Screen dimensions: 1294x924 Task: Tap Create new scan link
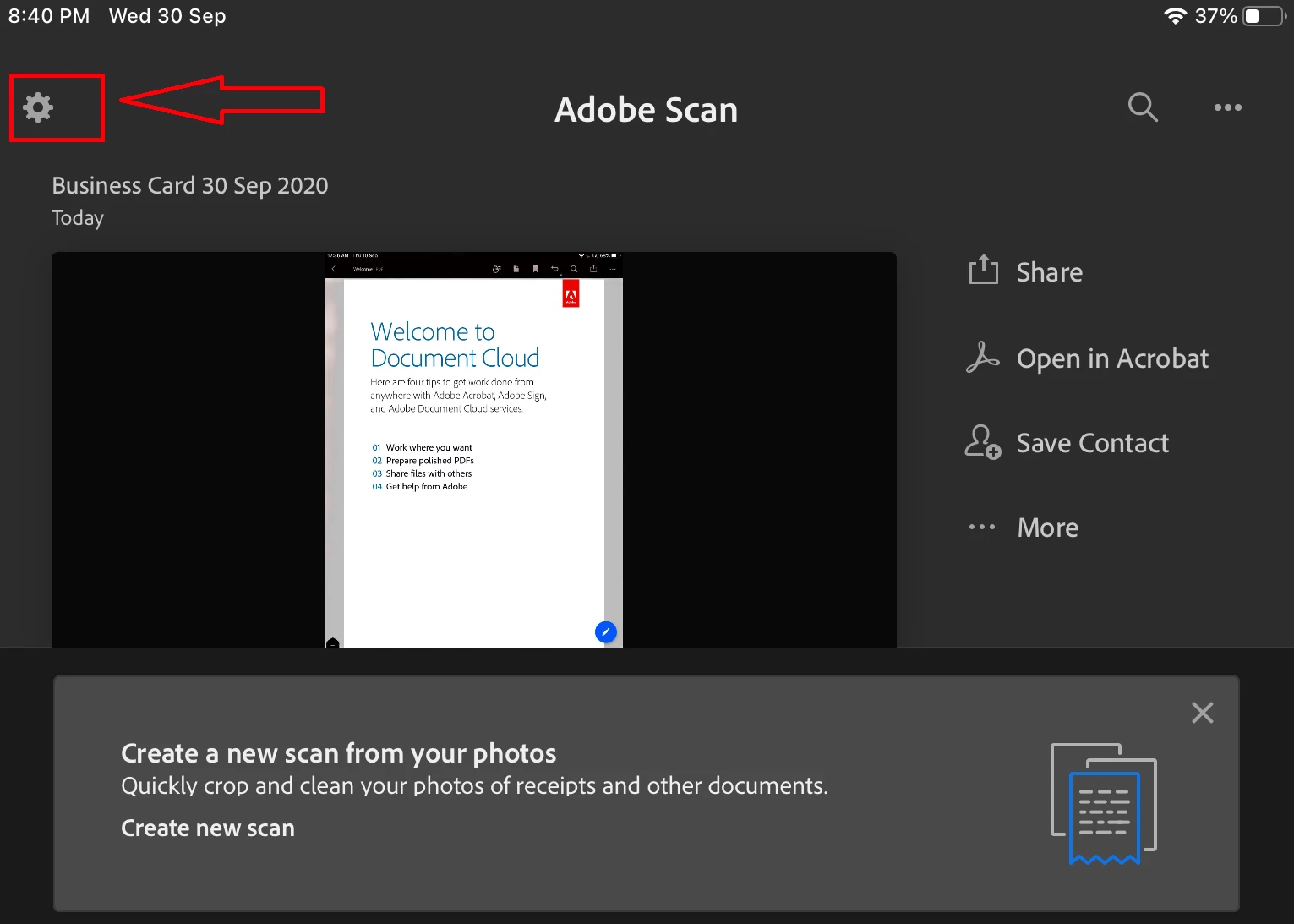pyautogui.click(x=208, y=828)
